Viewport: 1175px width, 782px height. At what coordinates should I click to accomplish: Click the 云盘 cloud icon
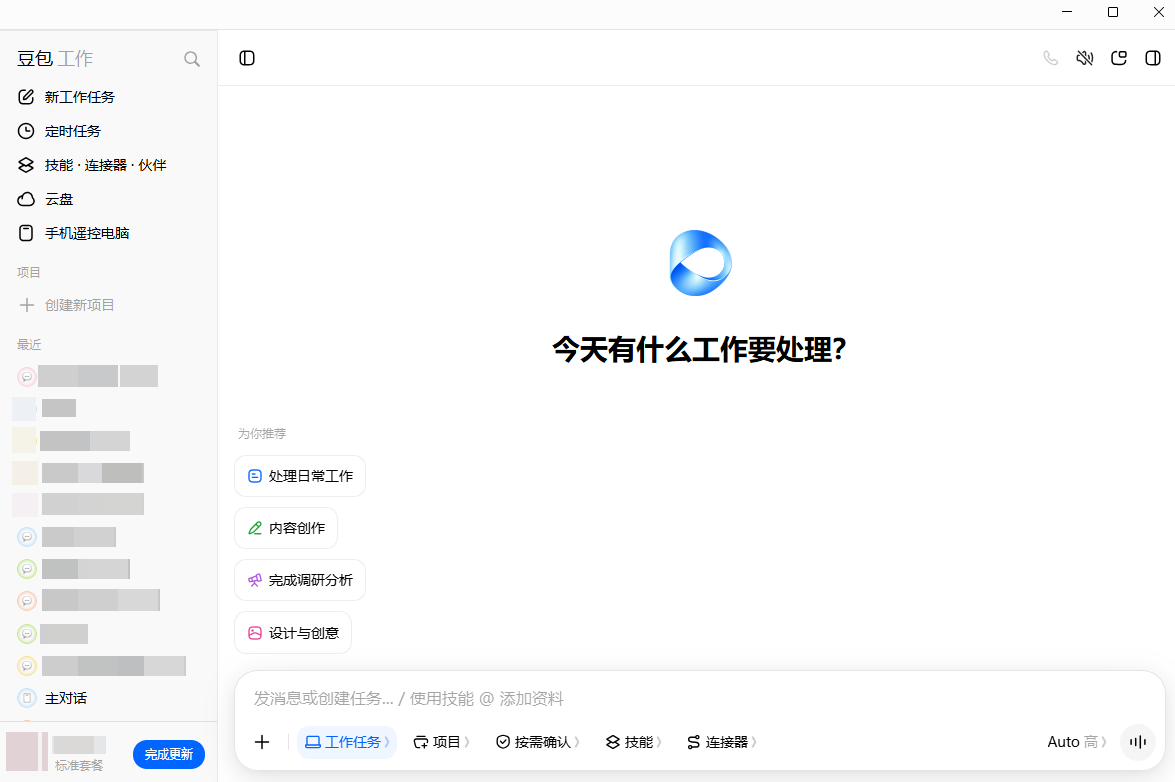(26, 199)
